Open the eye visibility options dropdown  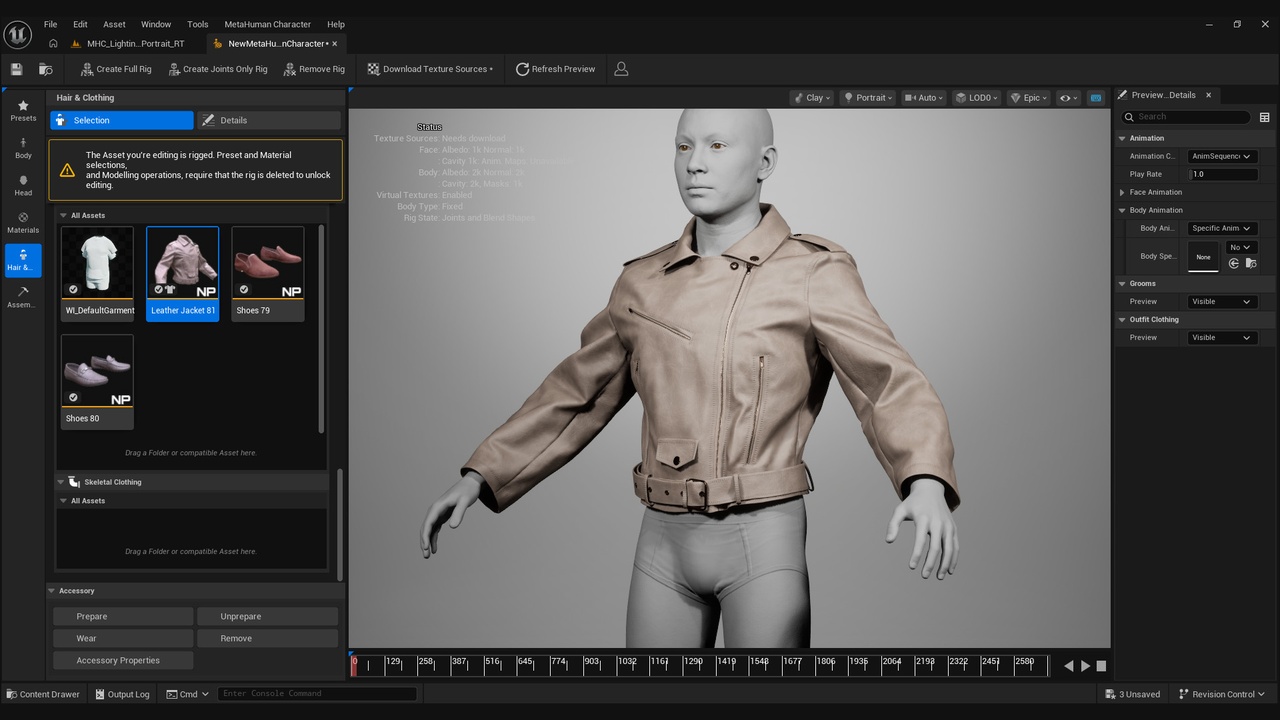click(1068, 98)
